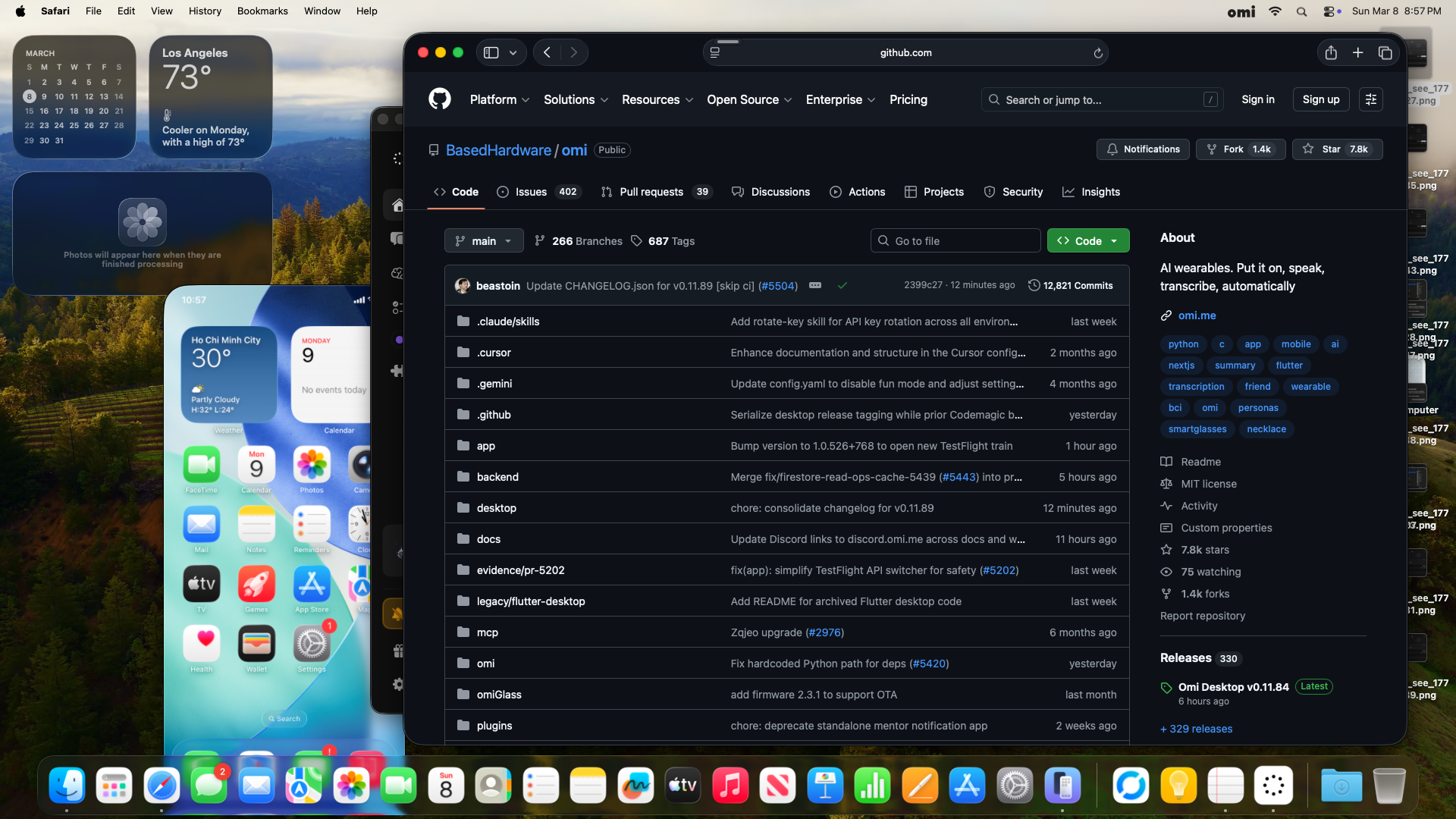Click the green check on latest commit
Viewport: 1456px width, 819px height.
point(843,286)
